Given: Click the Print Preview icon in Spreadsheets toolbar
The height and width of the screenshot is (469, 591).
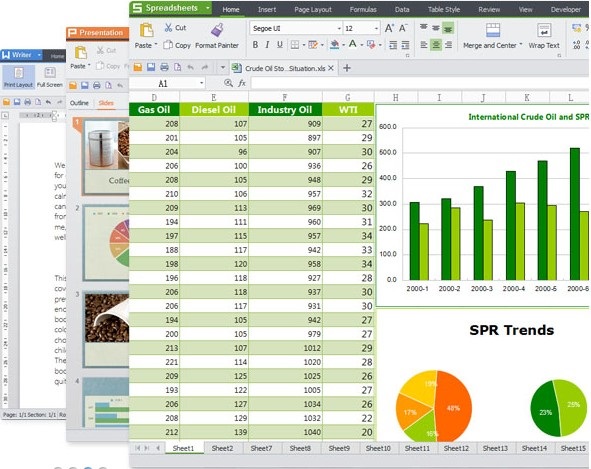Looking at the screenshot, I should coord(177,67).
